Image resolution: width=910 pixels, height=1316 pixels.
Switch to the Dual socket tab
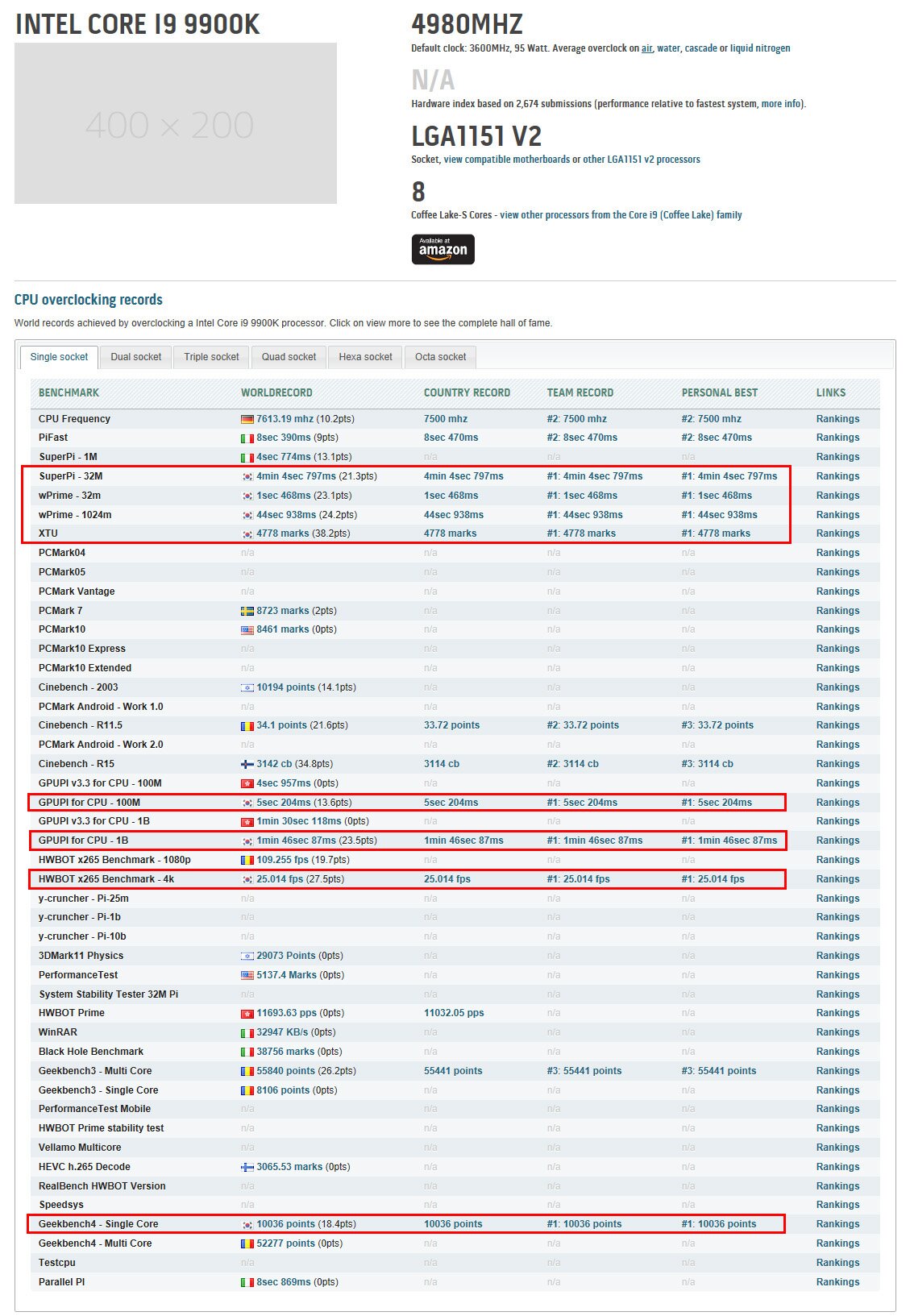click(x=135, y=357)
